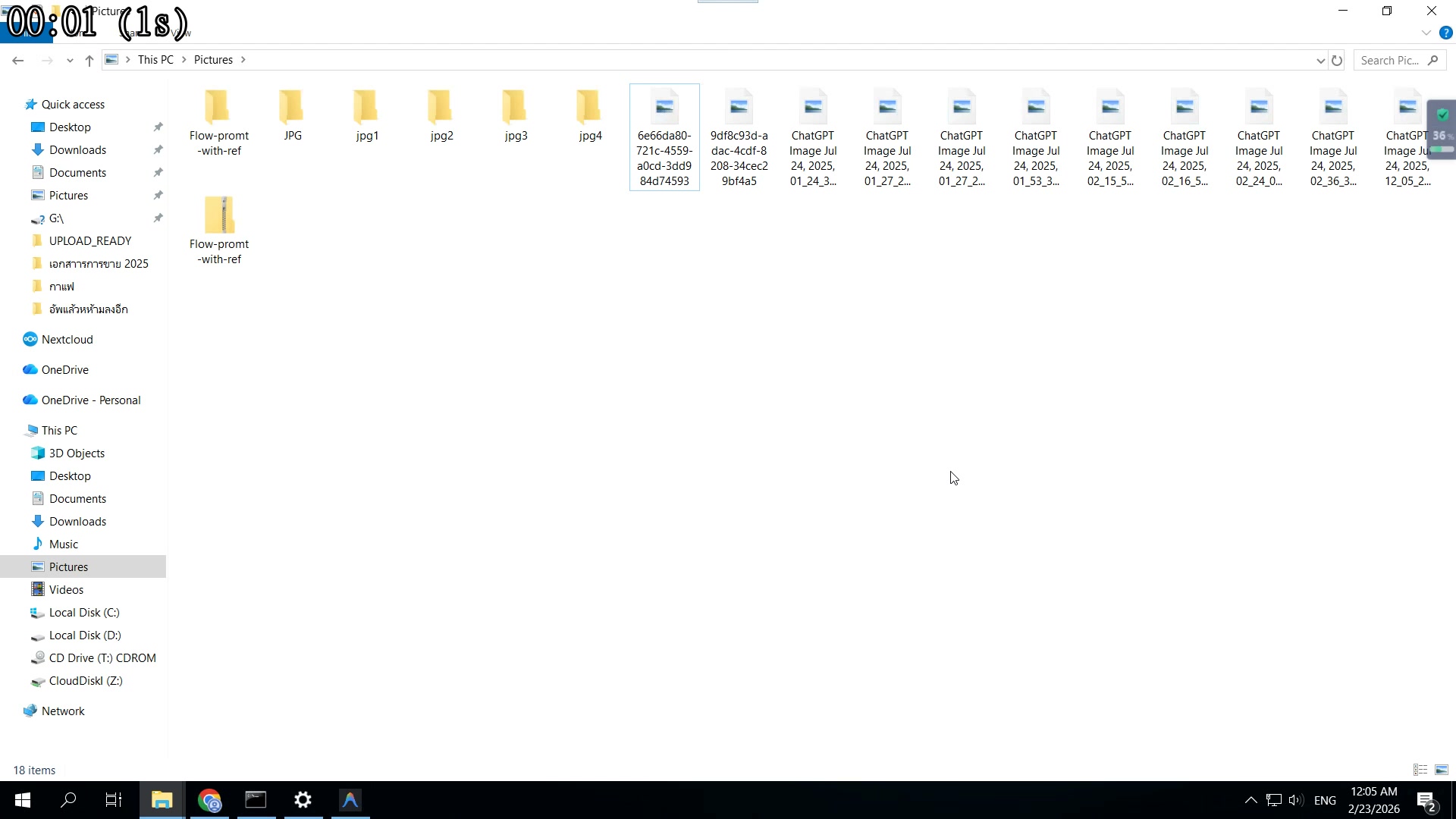Select the jpg3 folder icon
The image size is (1456, 819).
click(516, 108)
